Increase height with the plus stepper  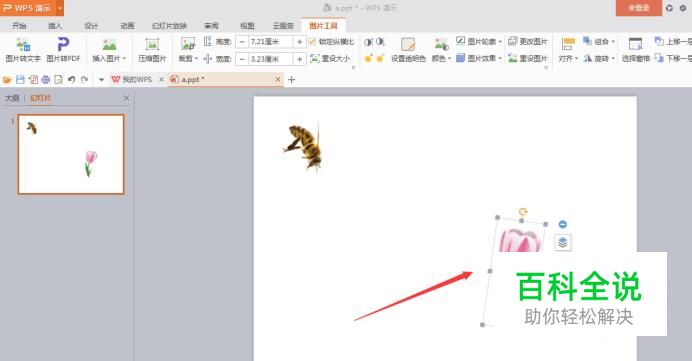(x=300, y=42)
